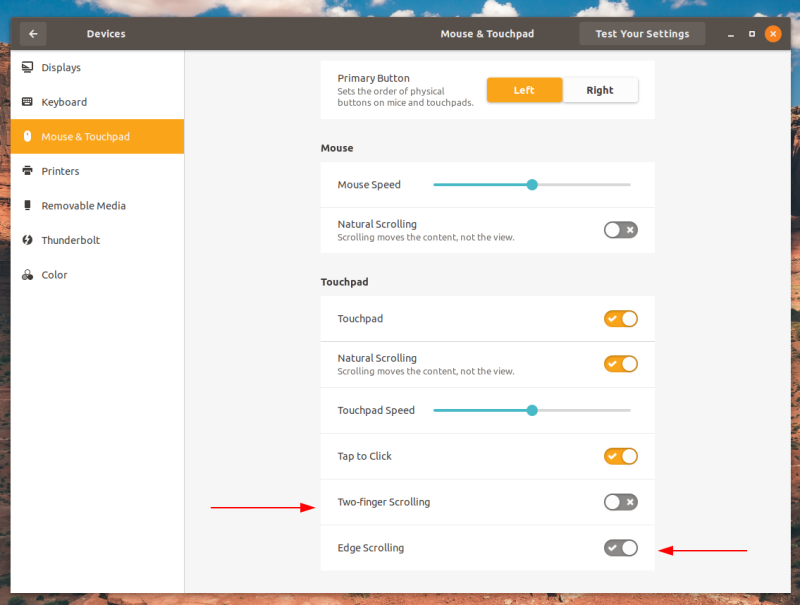This screenshot has width=800, height=605.
Task: Click the Mouse Speed slider handle
Action: 532,185
